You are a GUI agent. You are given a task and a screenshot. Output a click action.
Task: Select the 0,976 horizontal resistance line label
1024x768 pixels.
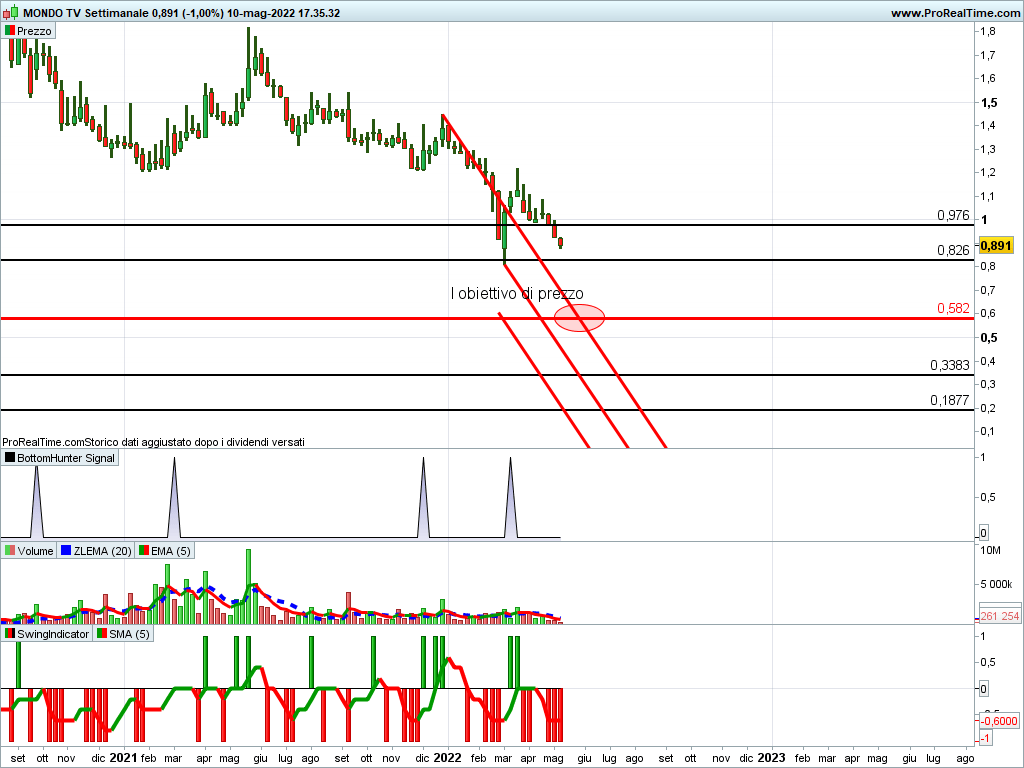point(952,215)
